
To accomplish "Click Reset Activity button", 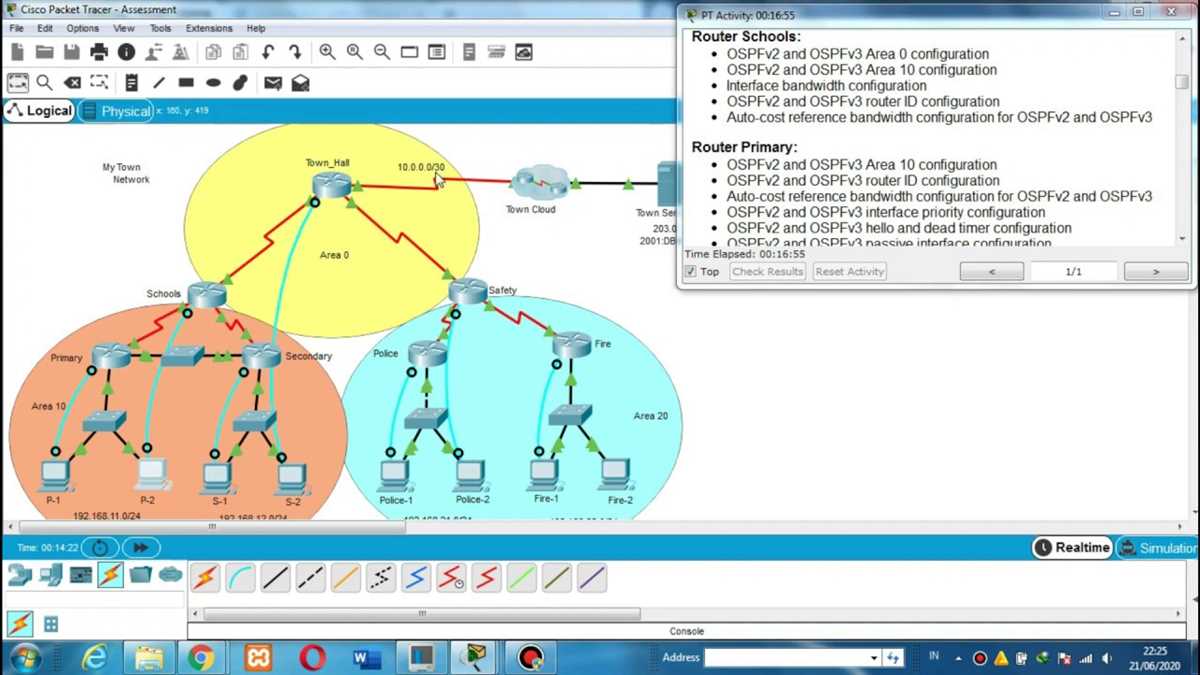I will (850, 272).
